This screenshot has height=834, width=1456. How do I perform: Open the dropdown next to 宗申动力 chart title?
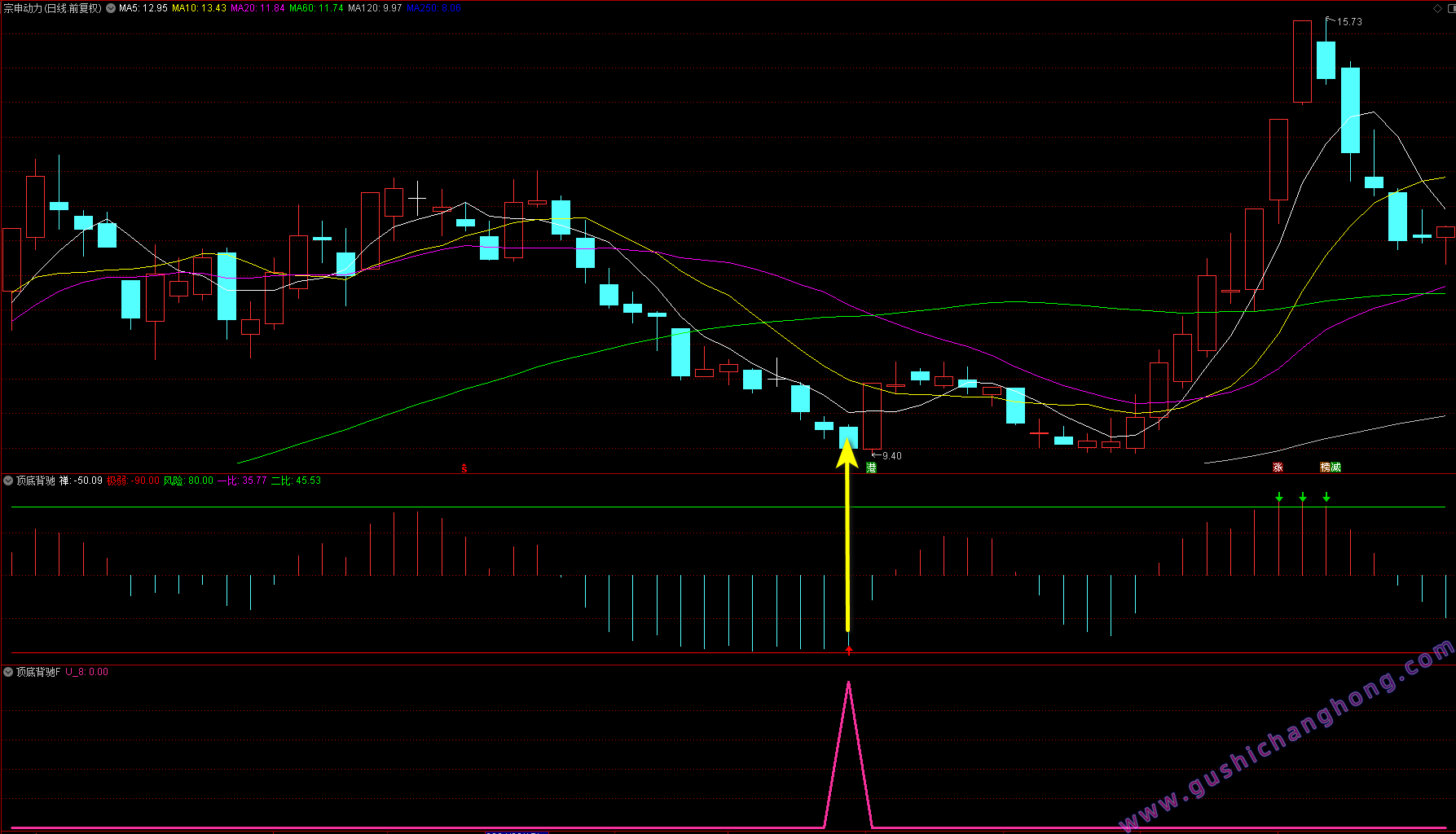(111, 8)
